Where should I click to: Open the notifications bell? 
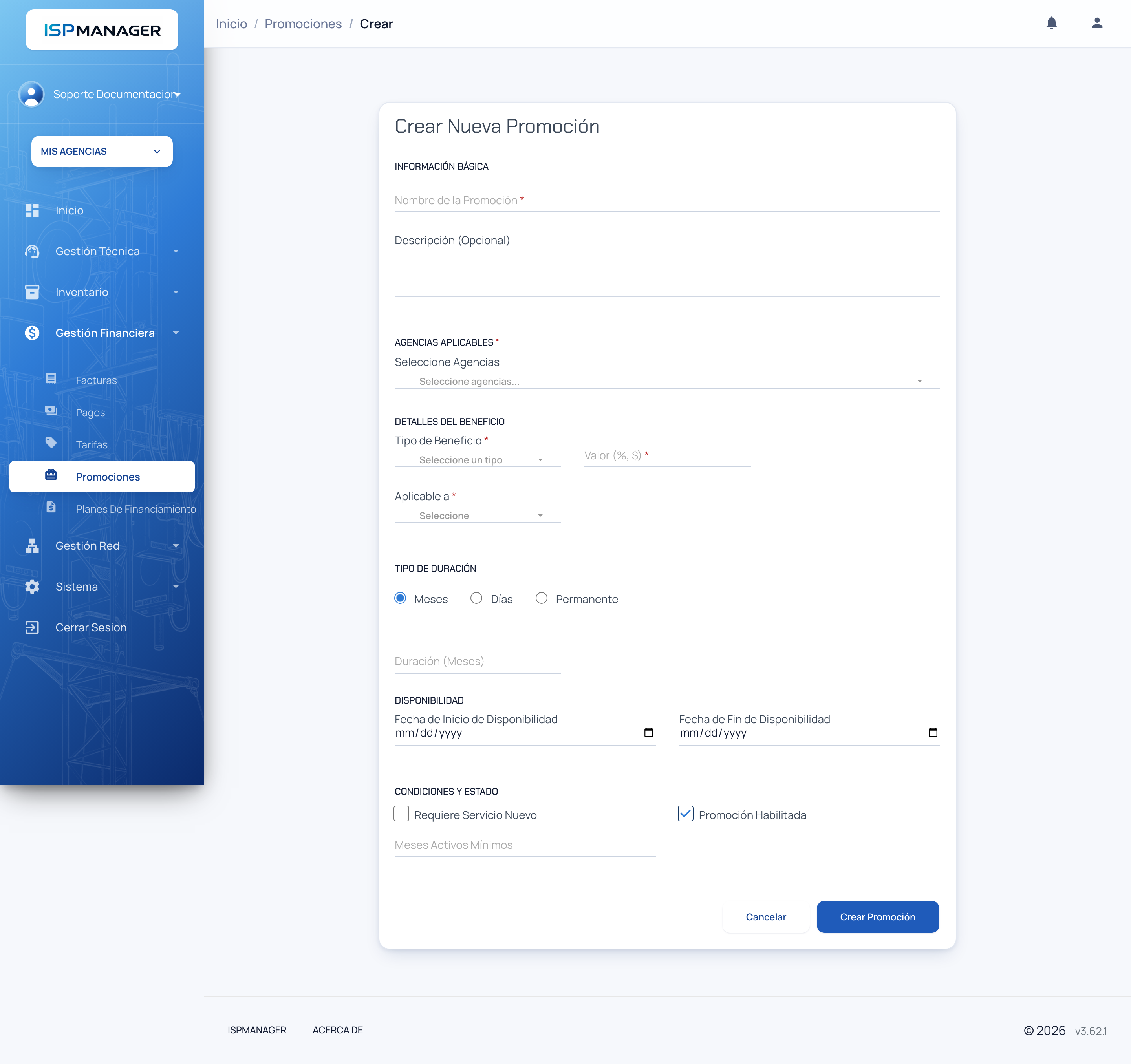click(x=1051, y=23)
